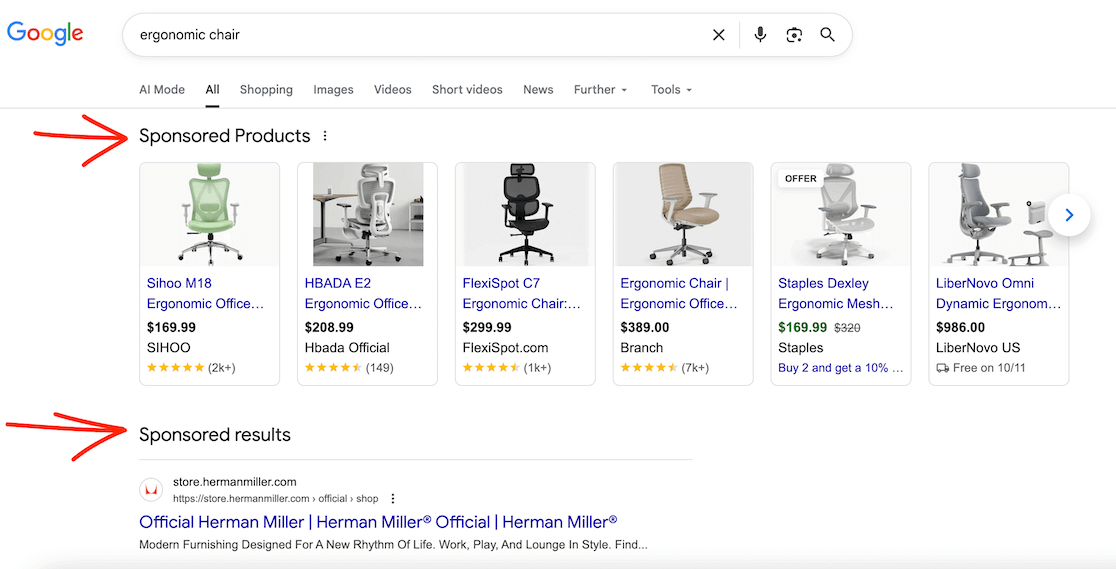The height and width of the screenshot is (569, 1116).
Task: Open Sihoo M18 Ergonomic Office link
Action: [206, 293]
